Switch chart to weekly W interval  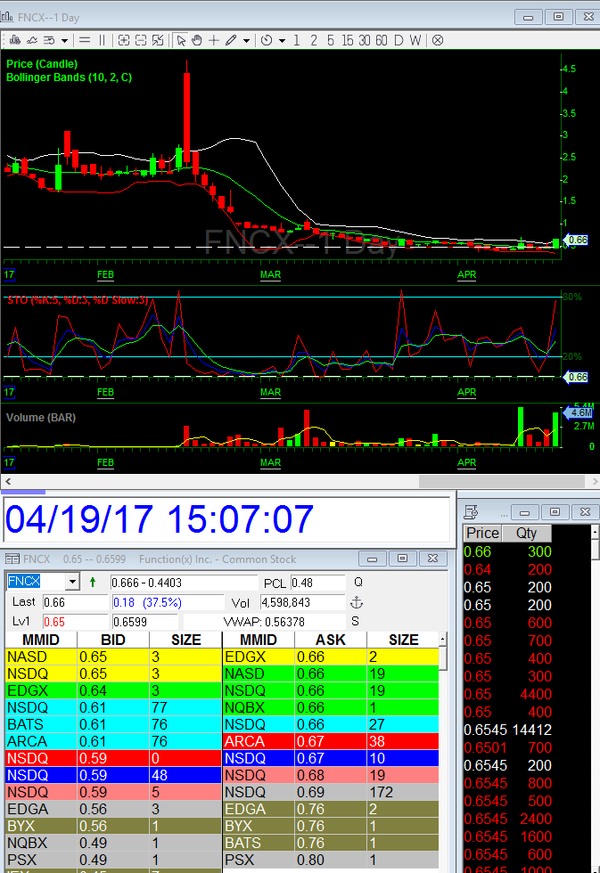click(x=414, y=40)
